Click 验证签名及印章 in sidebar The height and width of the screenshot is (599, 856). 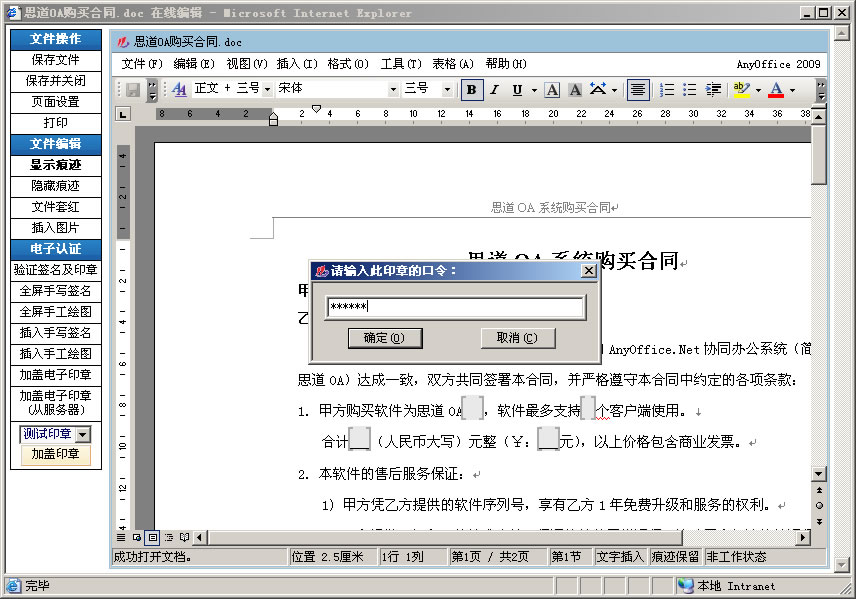tap(56, 270)
